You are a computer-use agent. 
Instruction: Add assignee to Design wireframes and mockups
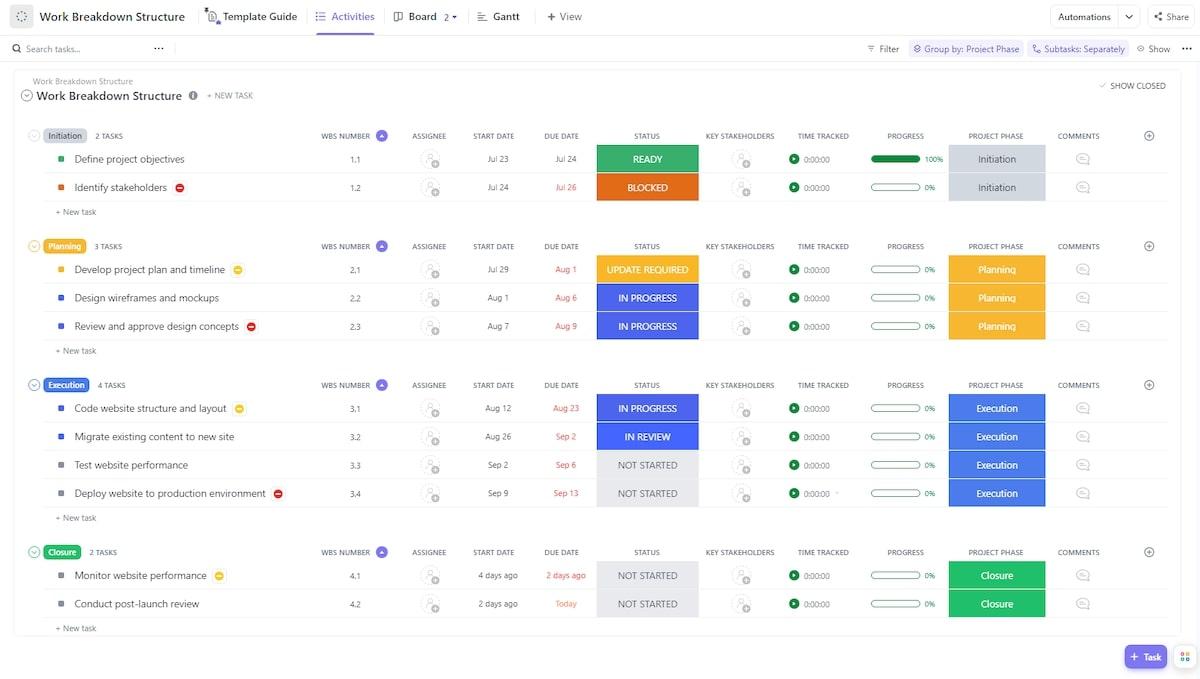point(430,298)
